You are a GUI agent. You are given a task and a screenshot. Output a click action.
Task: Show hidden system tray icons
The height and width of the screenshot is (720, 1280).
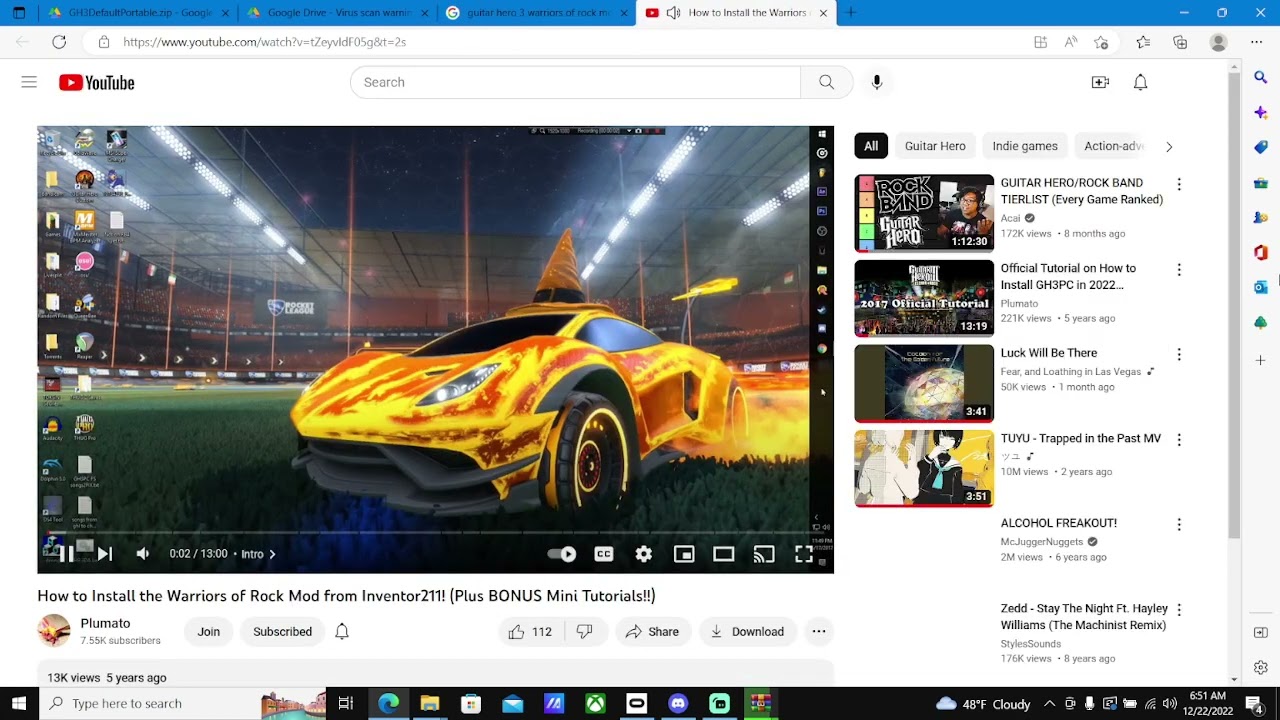click(1049, 704)
